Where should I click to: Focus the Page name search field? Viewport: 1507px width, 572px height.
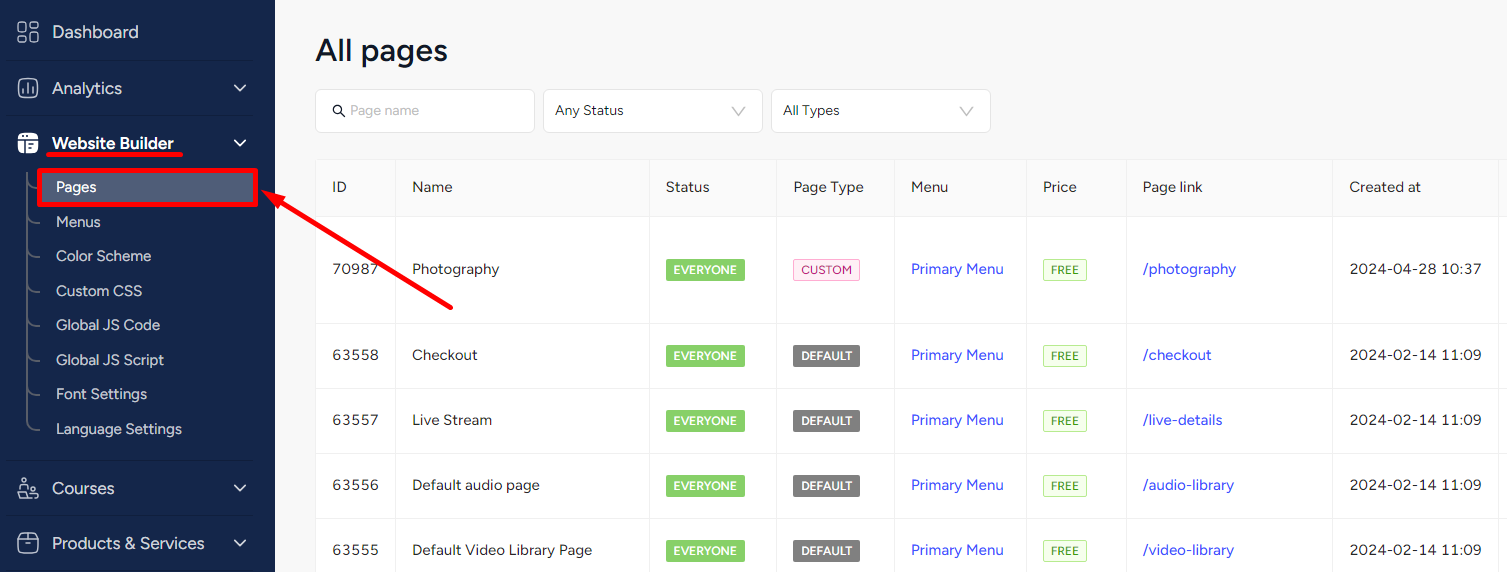point(425,111)
